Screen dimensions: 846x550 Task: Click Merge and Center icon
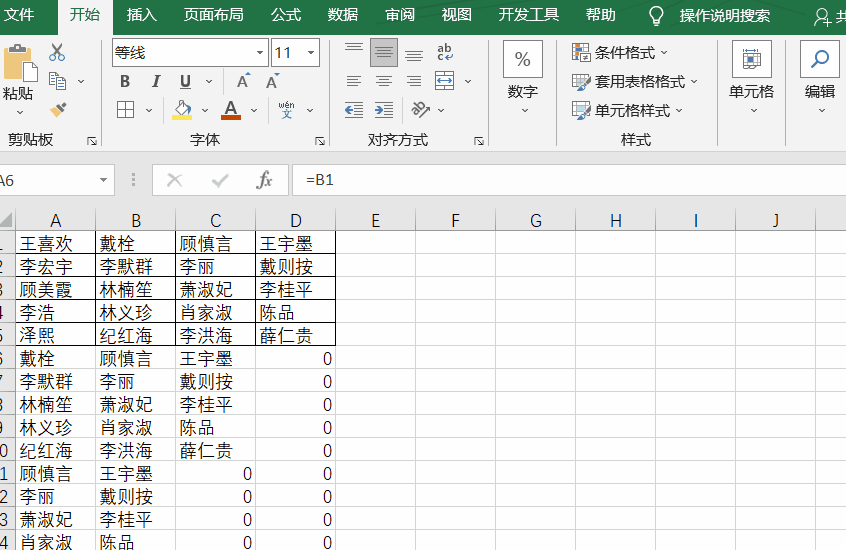pos(445,81)
